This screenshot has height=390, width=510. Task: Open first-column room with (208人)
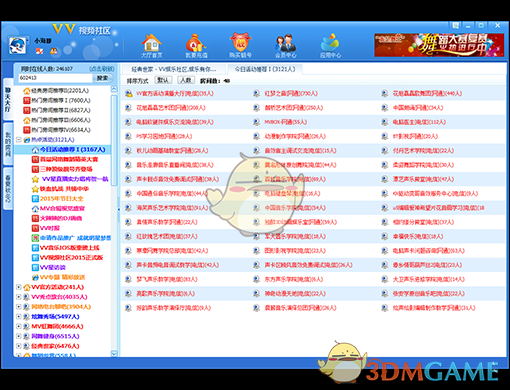click(x=171, y=108)
